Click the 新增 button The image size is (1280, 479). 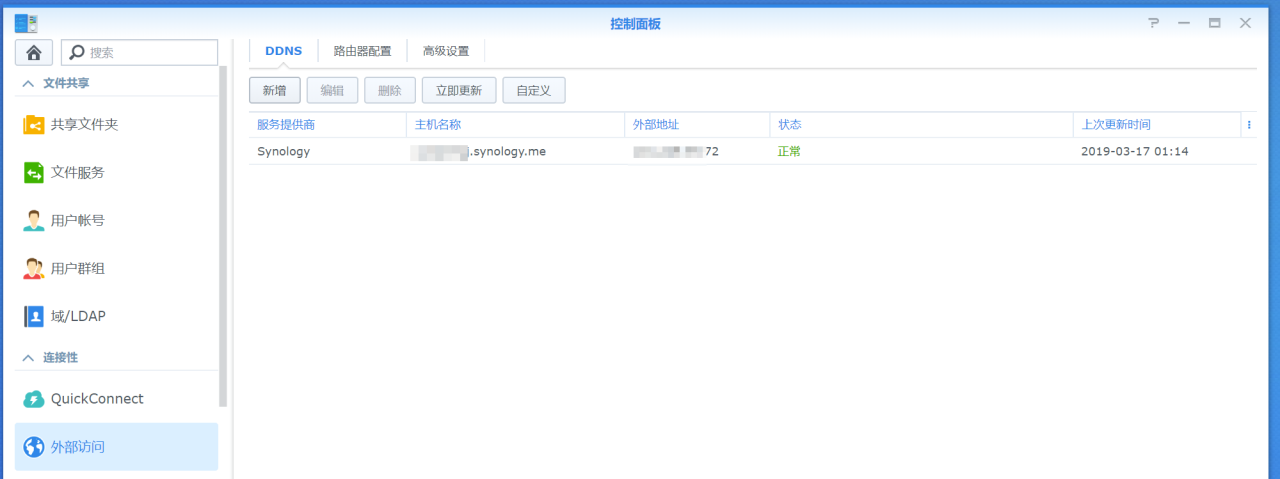pyautogui.click(x=275, y=90)
